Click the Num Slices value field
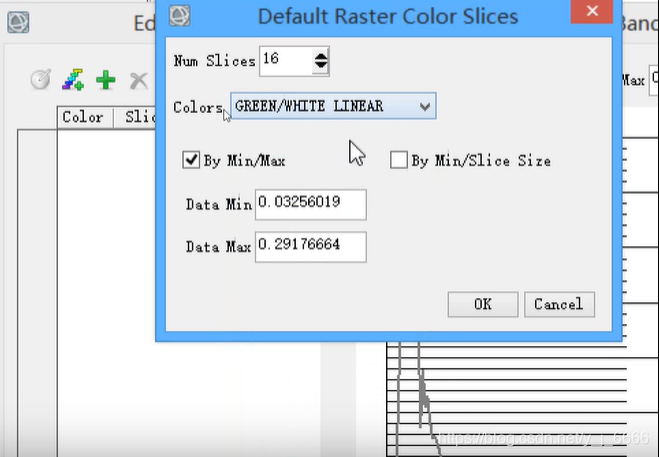Viewport: 659px width, 457px height. [x=286, y=61]
